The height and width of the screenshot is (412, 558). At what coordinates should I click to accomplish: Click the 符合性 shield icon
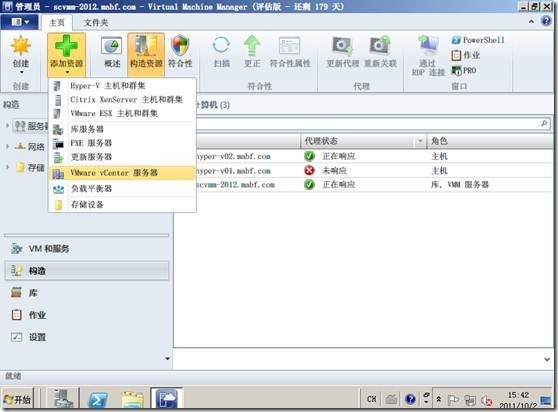[x=180, y=46]
